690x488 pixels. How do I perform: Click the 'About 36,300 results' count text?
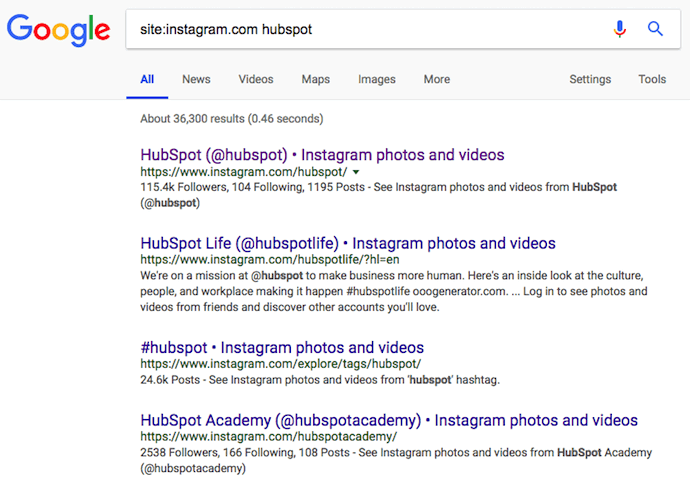(231, 119)
